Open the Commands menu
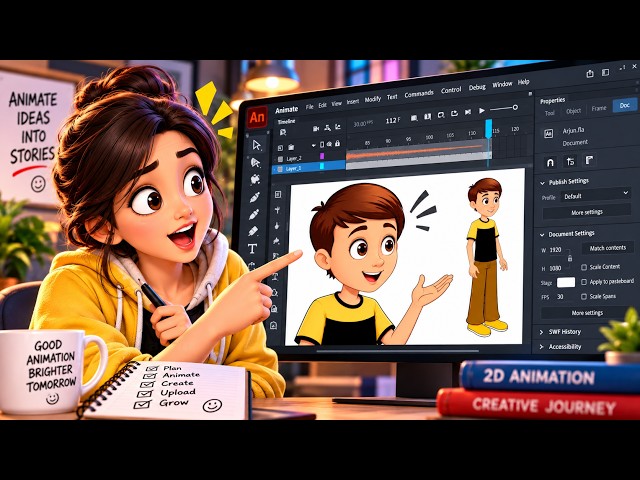Image resolution: width=640 pixels, height=480 pixels. click(419, 93)
